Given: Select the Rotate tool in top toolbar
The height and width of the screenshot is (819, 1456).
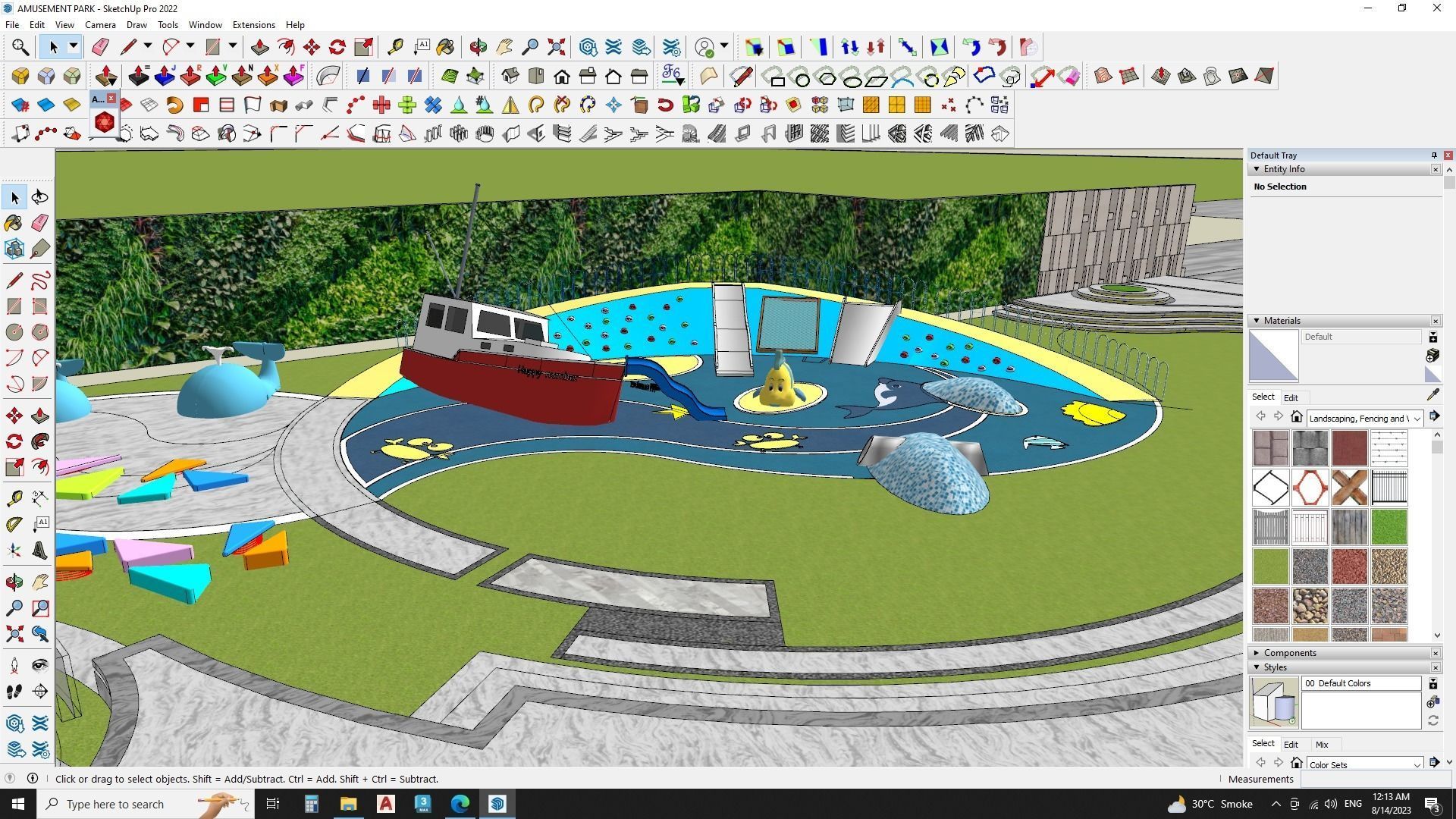Looking at the screenshot, I should pos(337,47).
